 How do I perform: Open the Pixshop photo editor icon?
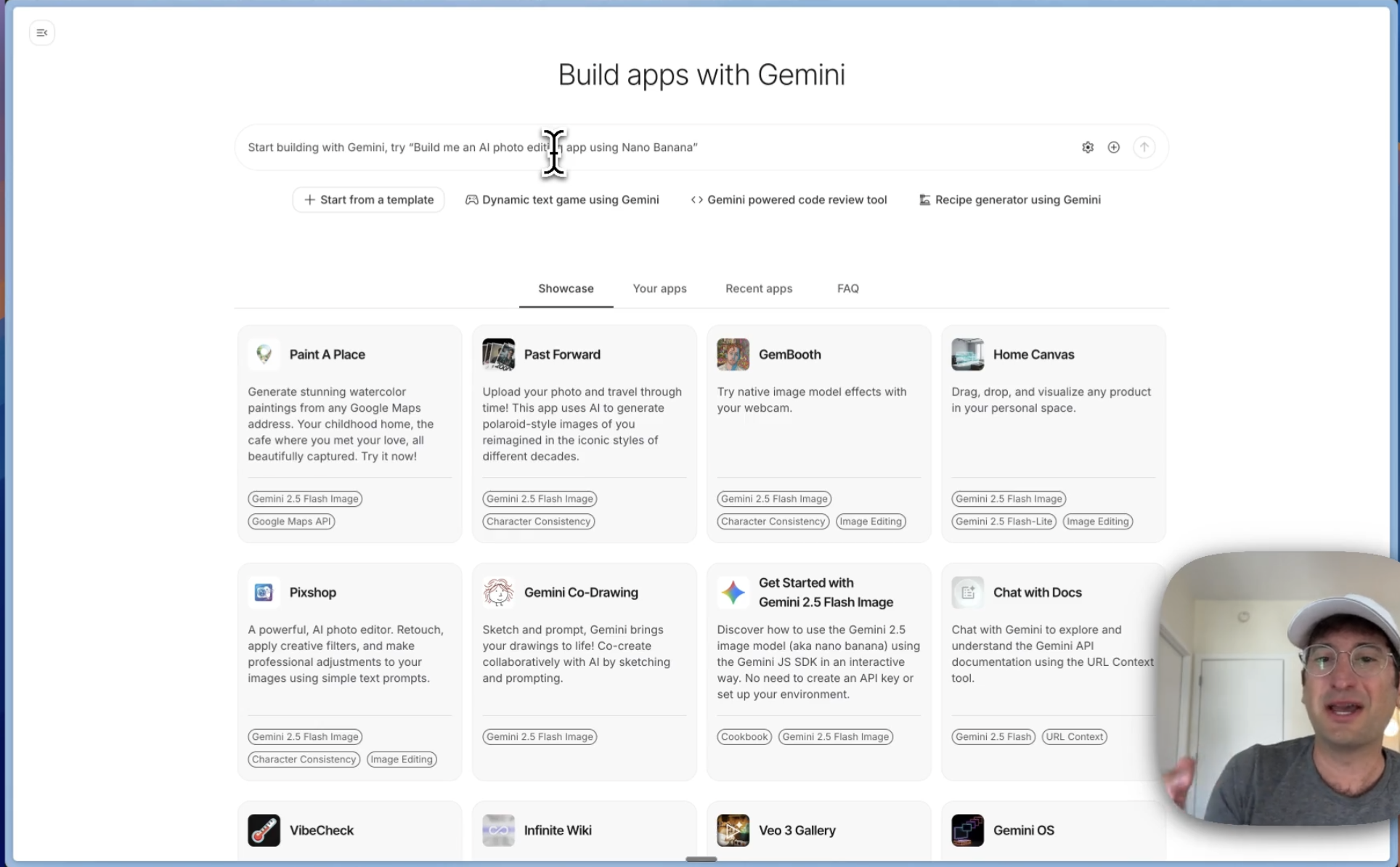[263, 592]
